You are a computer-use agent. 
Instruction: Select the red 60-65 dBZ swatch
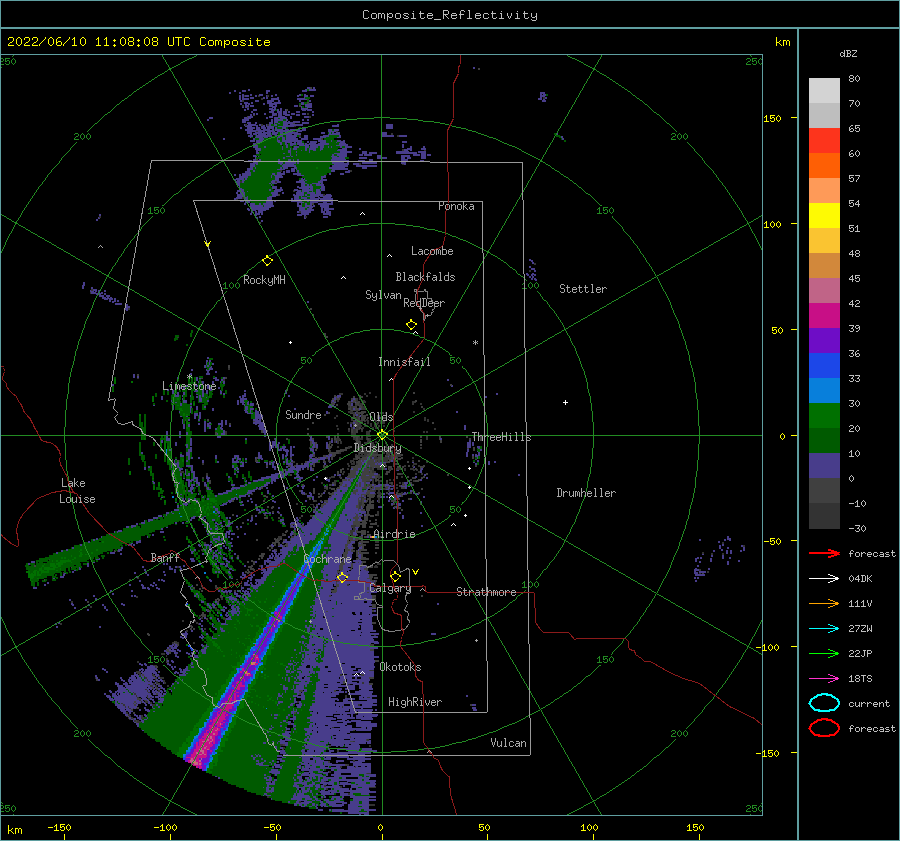pyautogui.click(x=824, y=141)
